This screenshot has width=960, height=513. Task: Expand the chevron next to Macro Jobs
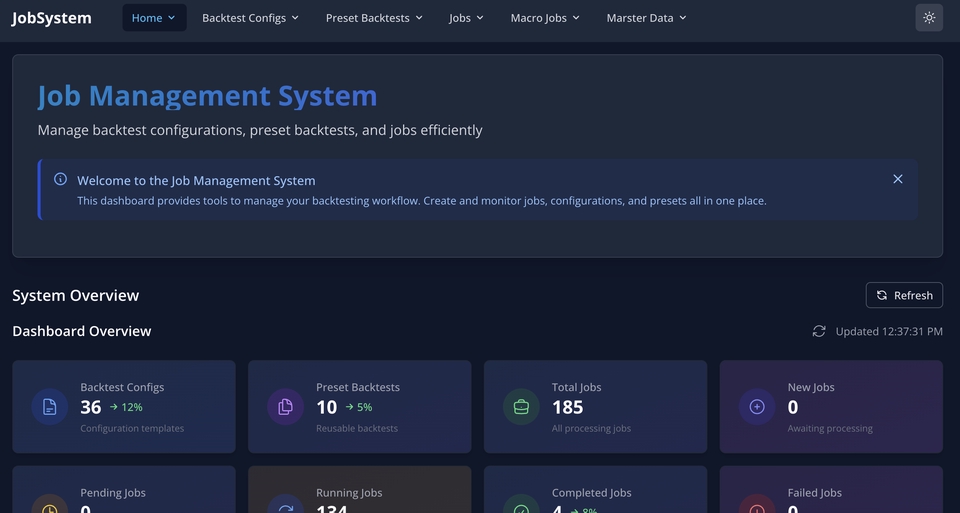(576, 18)
